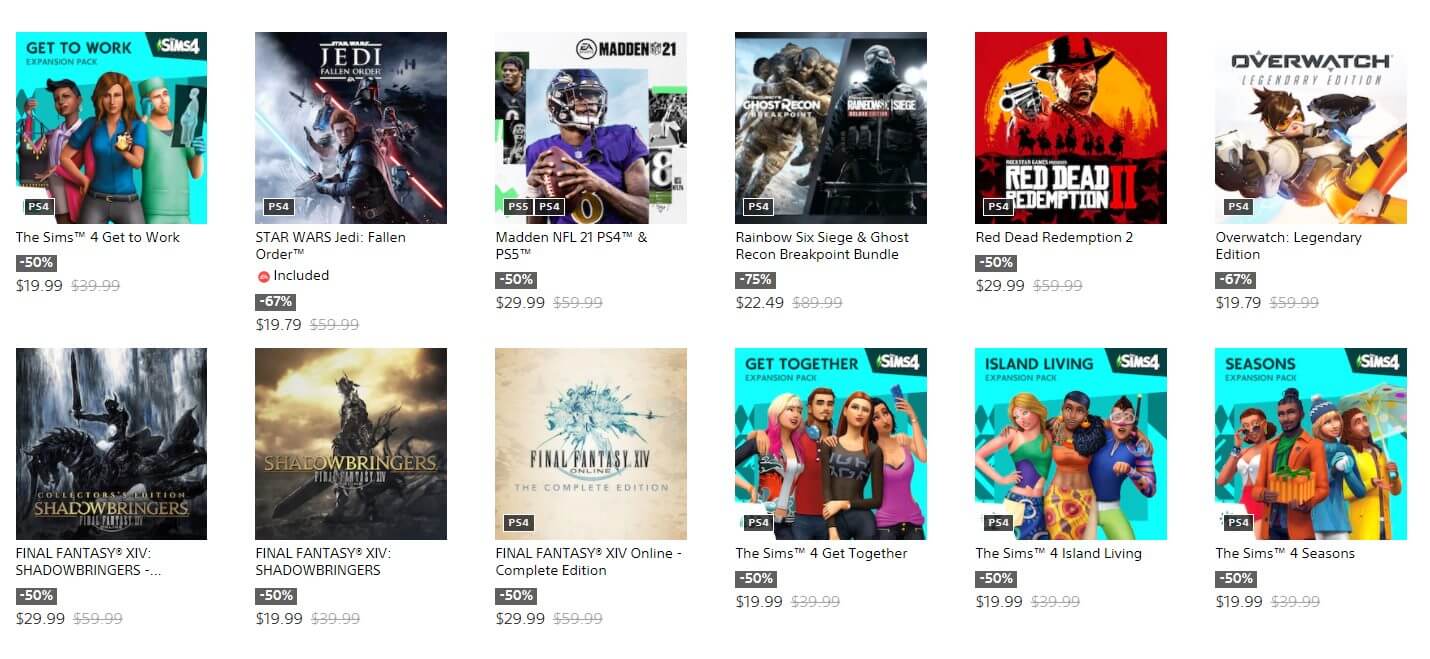Click the PS5 badge on Madden NFL 21
This screenshot has width=1430, height=659.
pos(518,207)
